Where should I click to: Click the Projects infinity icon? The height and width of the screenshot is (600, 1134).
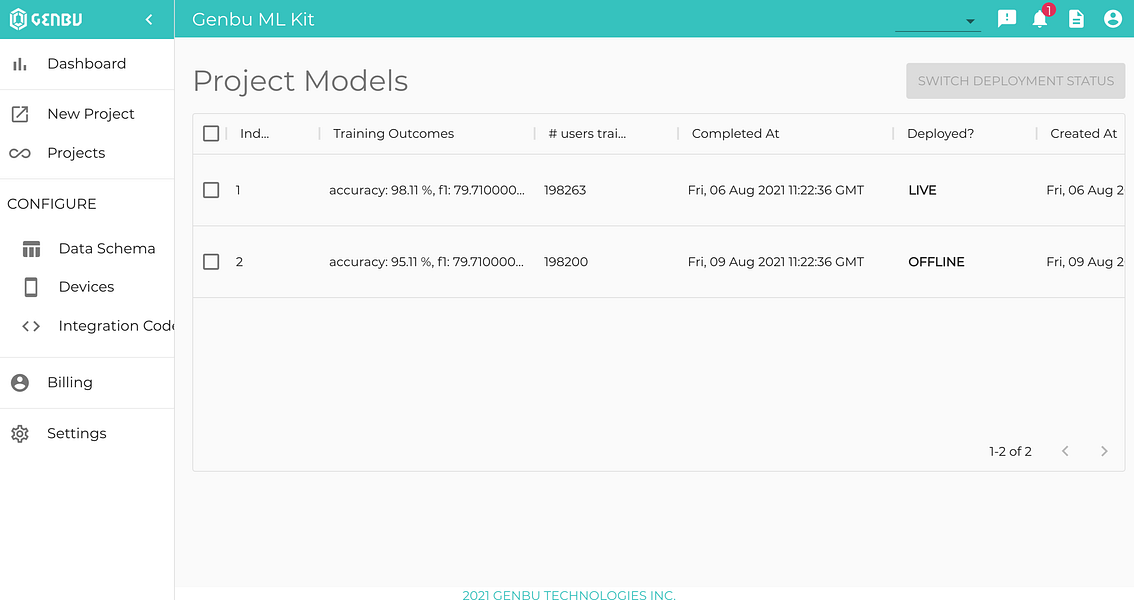[20, 153]
